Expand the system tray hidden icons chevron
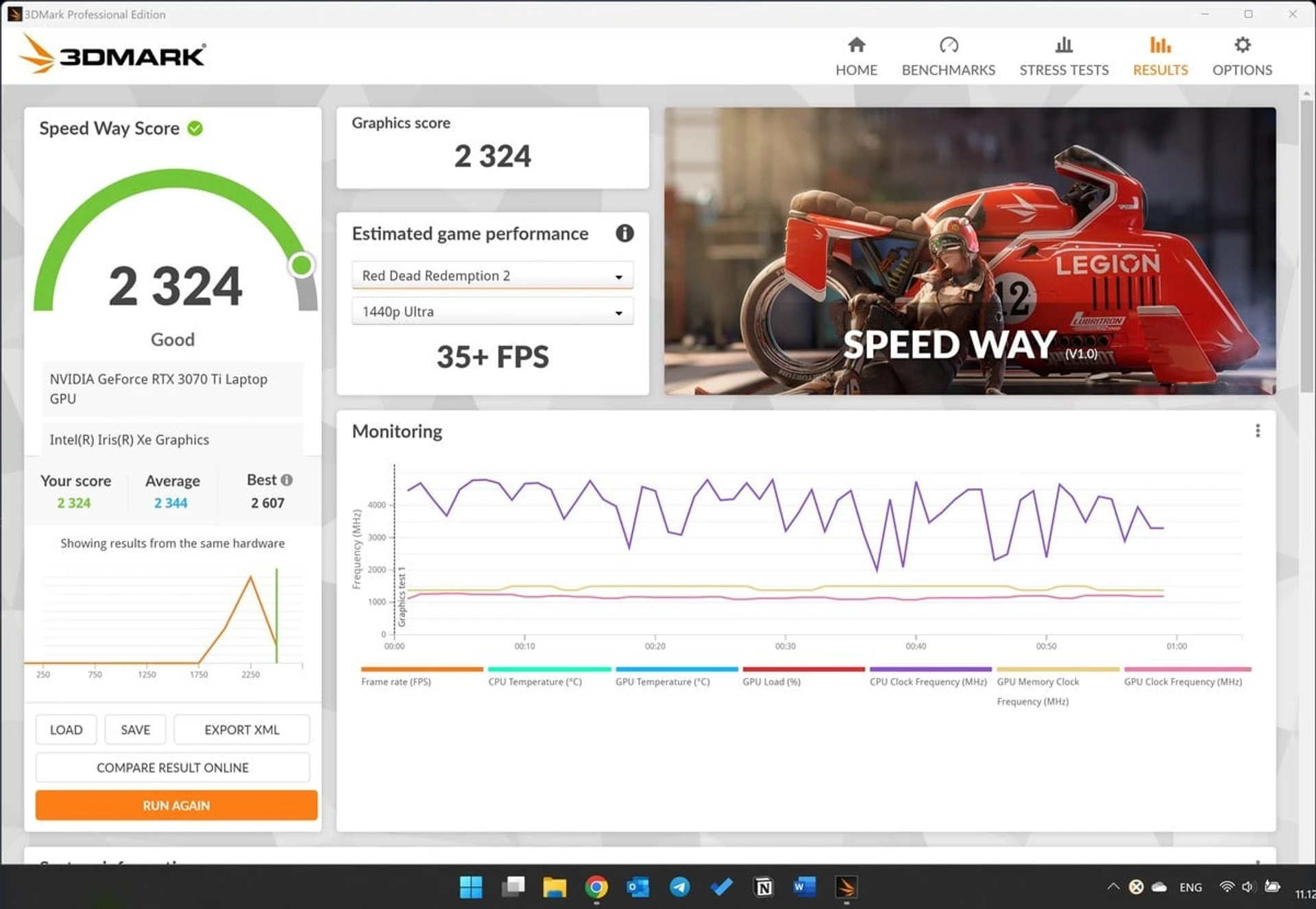1316x909 pixels. pyautogui.click(x=1113, y=886)
